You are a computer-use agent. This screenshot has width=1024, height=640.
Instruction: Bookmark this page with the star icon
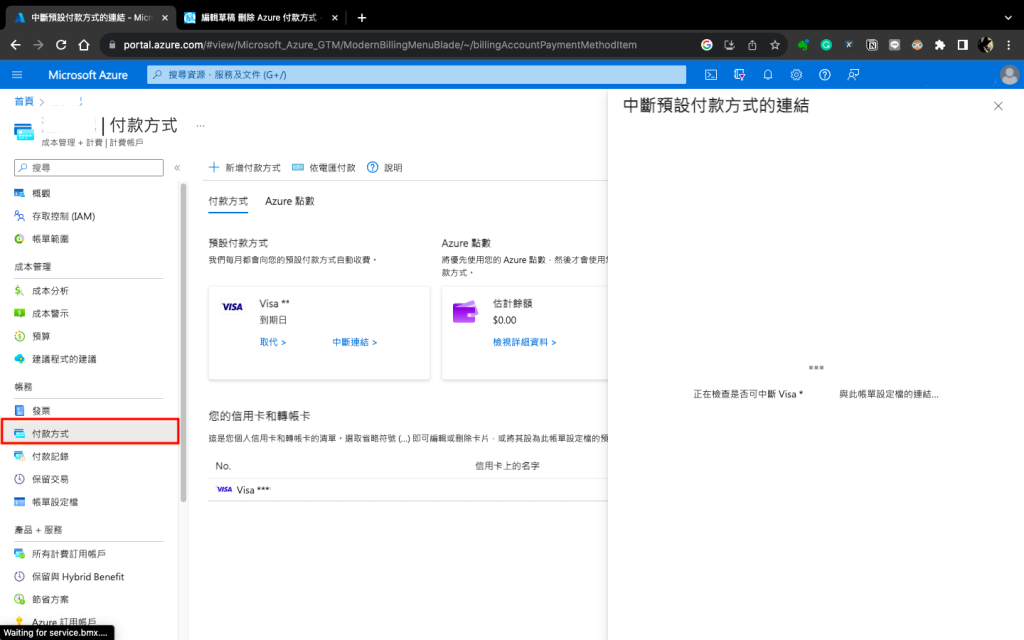coord(775,45)
